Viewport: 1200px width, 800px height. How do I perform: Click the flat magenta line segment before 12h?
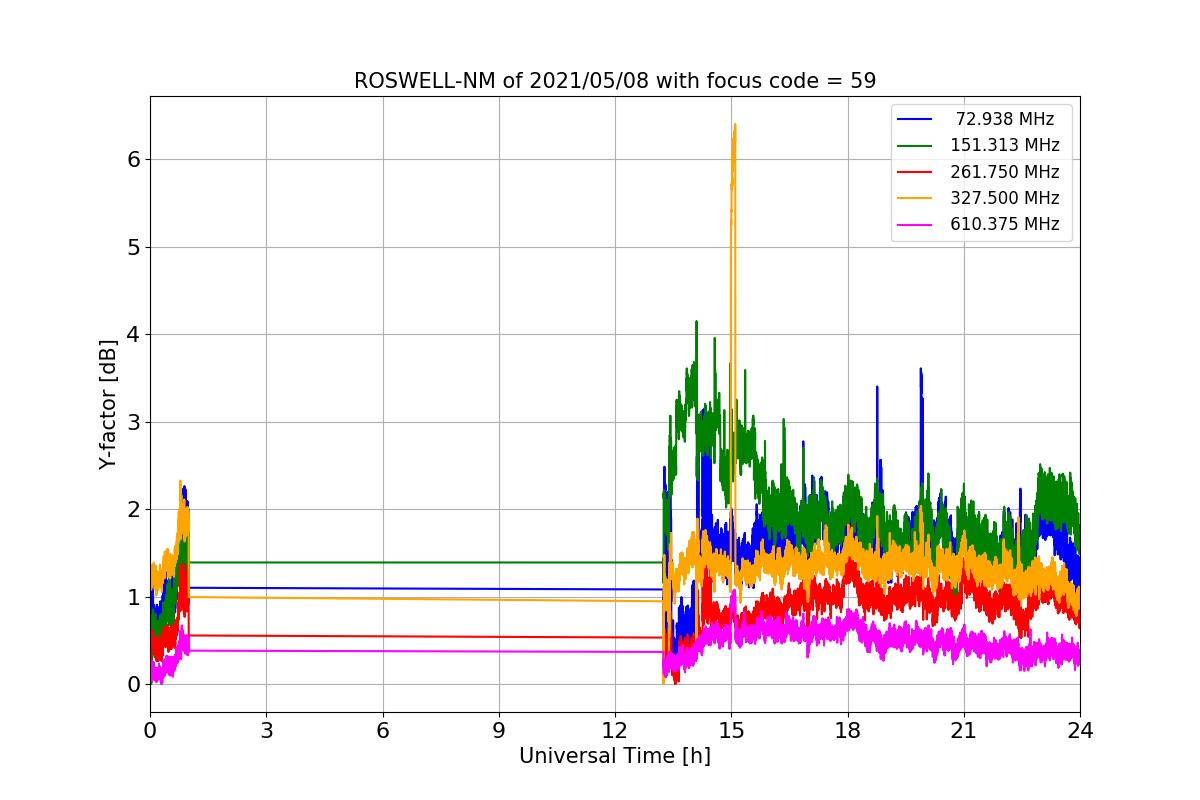(425, 651)
